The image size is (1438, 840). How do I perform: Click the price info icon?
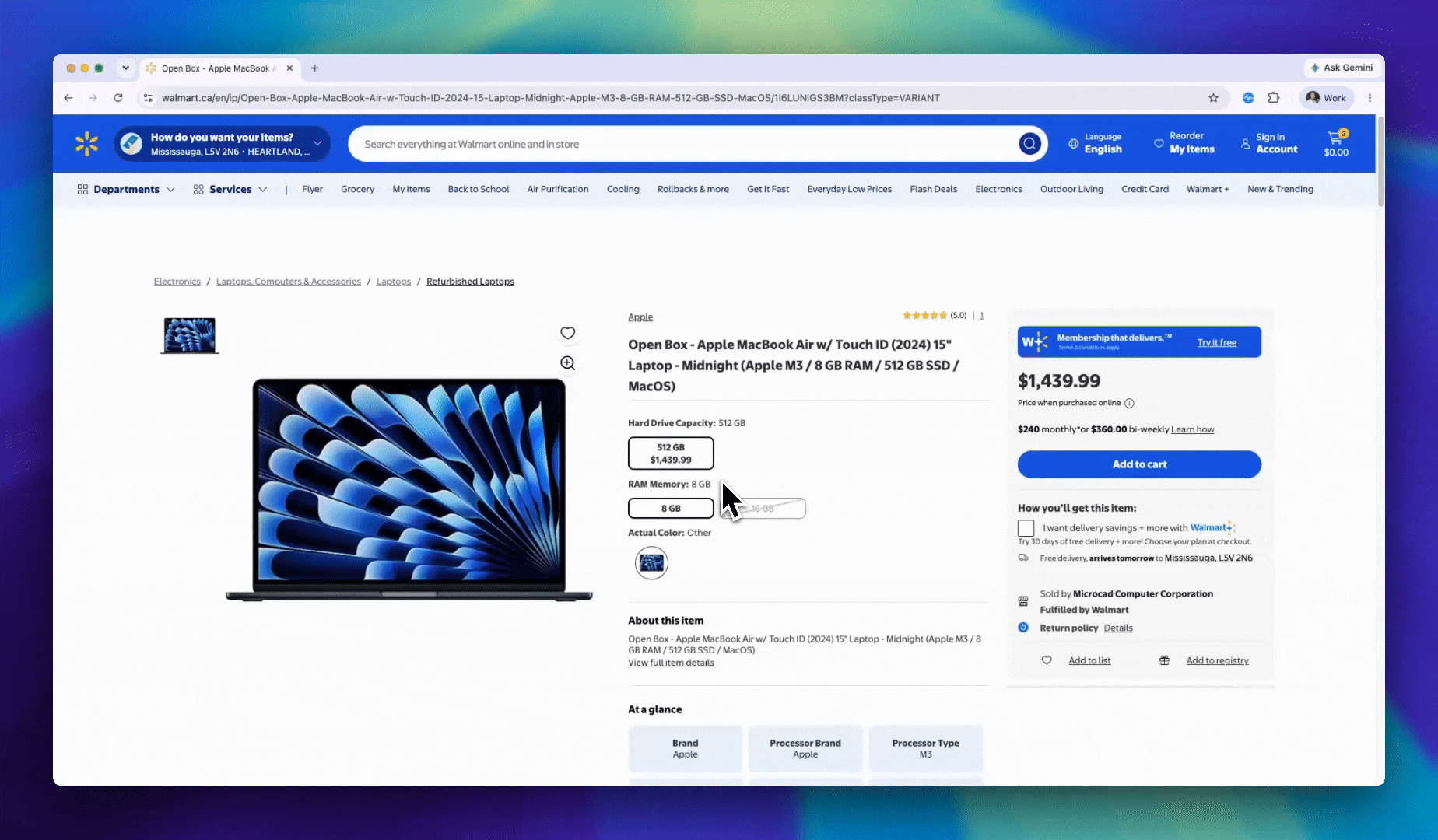click(x=1129, y=403)
